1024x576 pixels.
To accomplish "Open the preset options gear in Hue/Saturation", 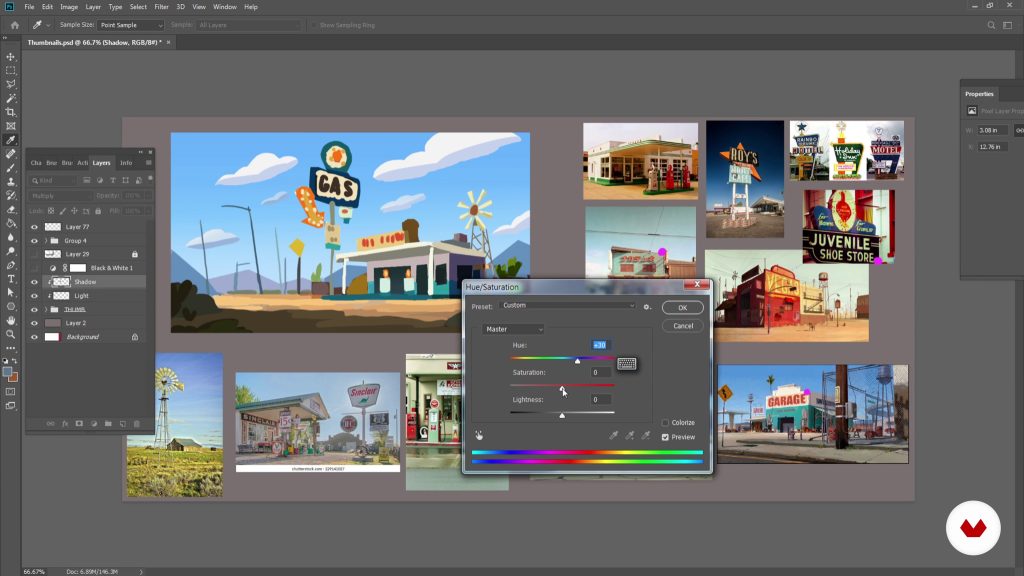I will [647, 306].
